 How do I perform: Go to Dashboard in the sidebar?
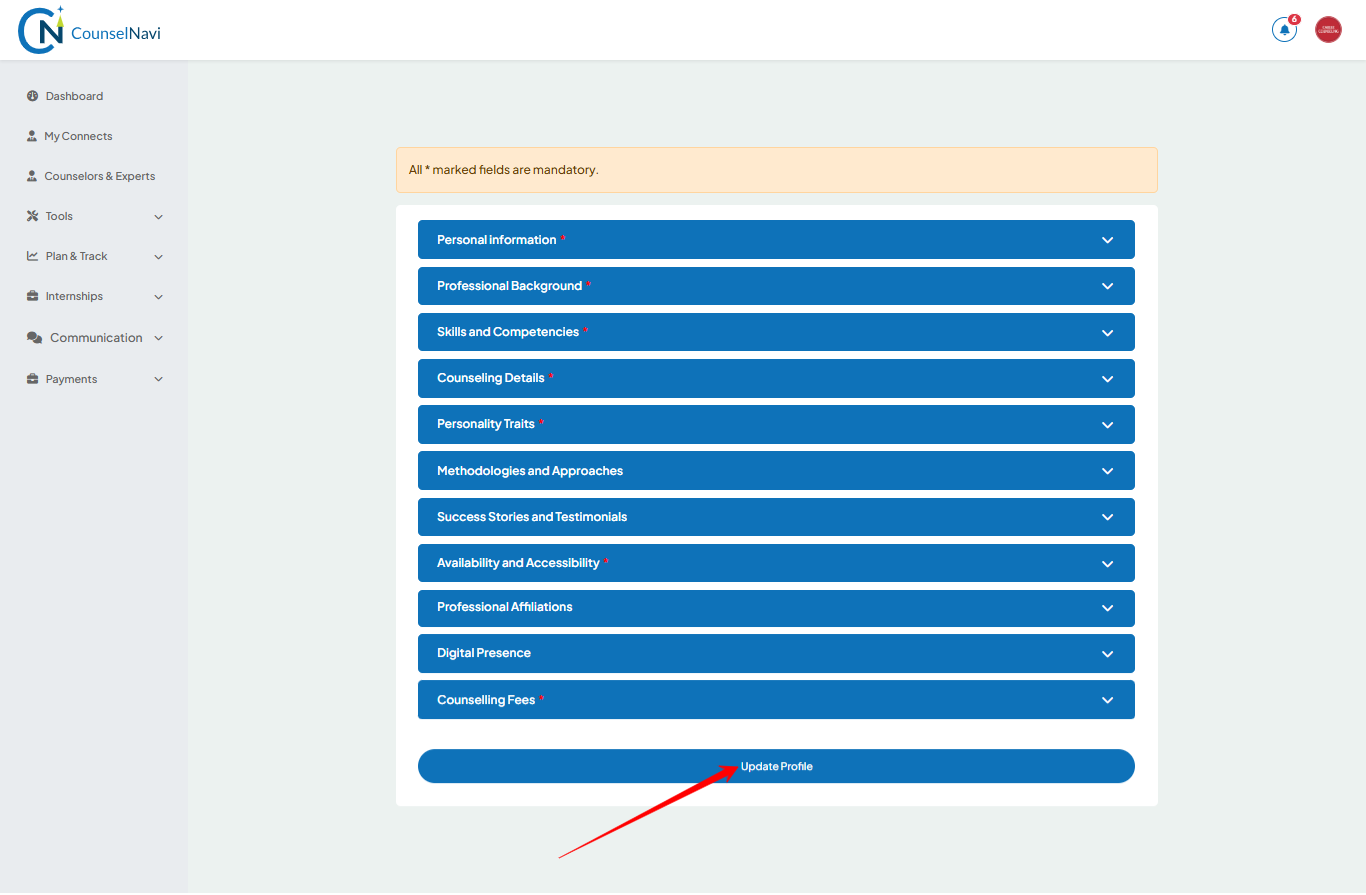[x=74, y=96]
